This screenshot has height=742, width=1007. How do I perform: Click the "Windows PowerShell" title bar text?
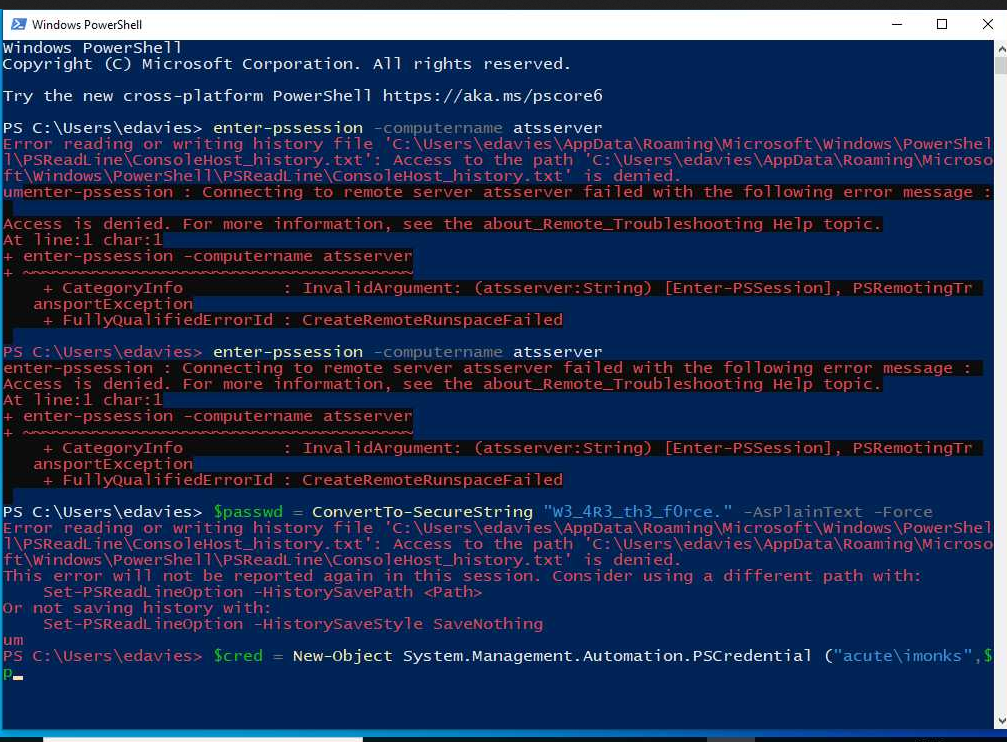(x=87, y=24)
